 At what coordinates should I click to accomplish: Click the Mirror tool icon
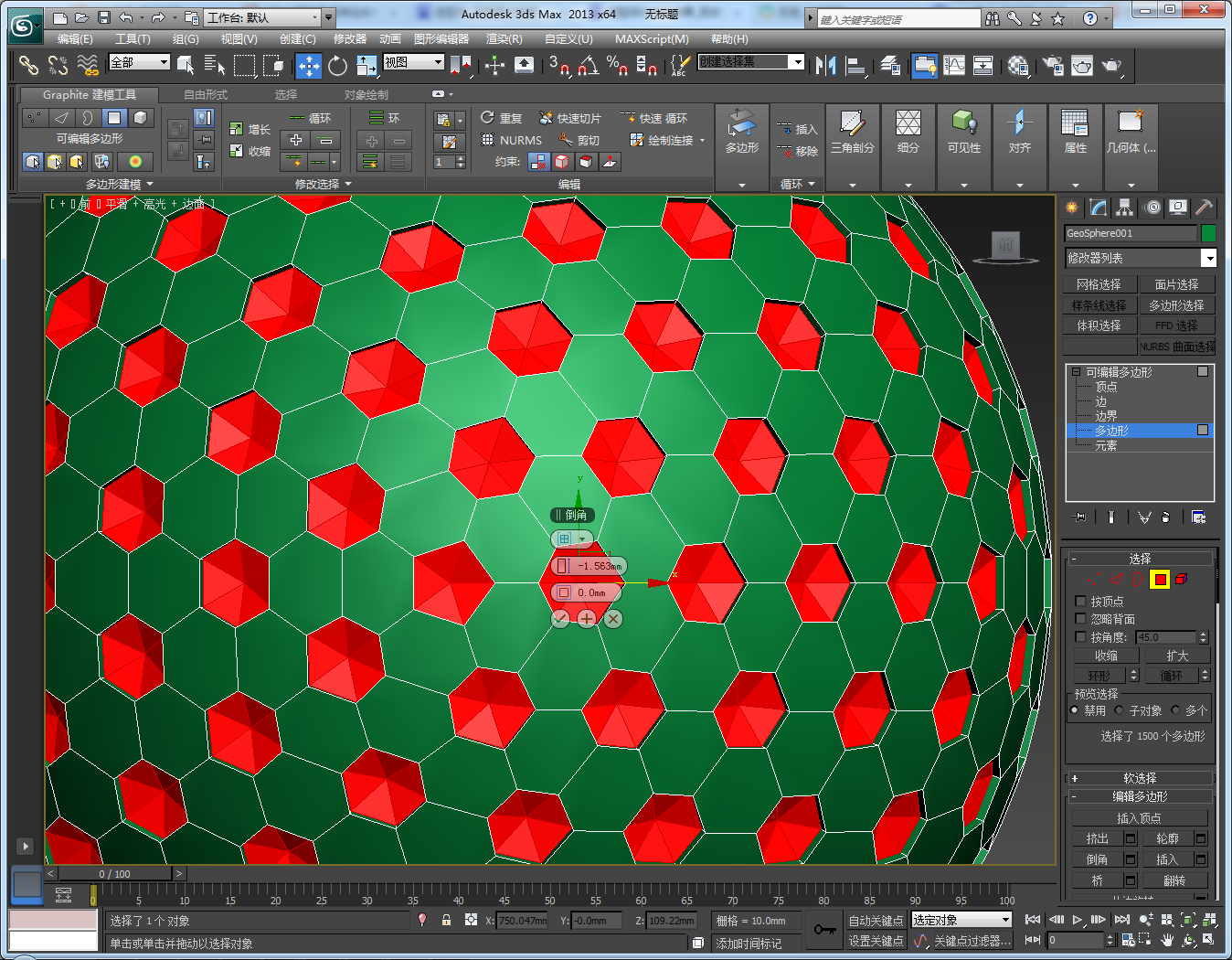click(x=826, y=65)
